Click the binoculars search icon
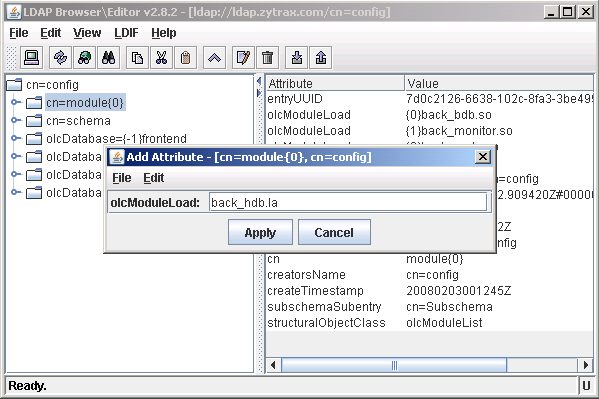The width and height of the screenshot is (599, 399). click(x=108, y=58)
